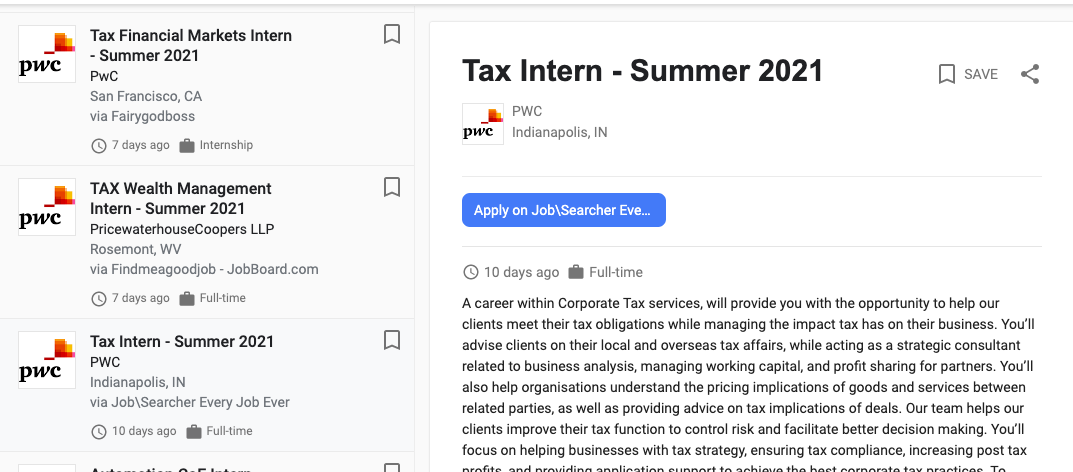
Task: Bookmark the Tax Financial Markets Intern listing
Action: tap(392, 35)
